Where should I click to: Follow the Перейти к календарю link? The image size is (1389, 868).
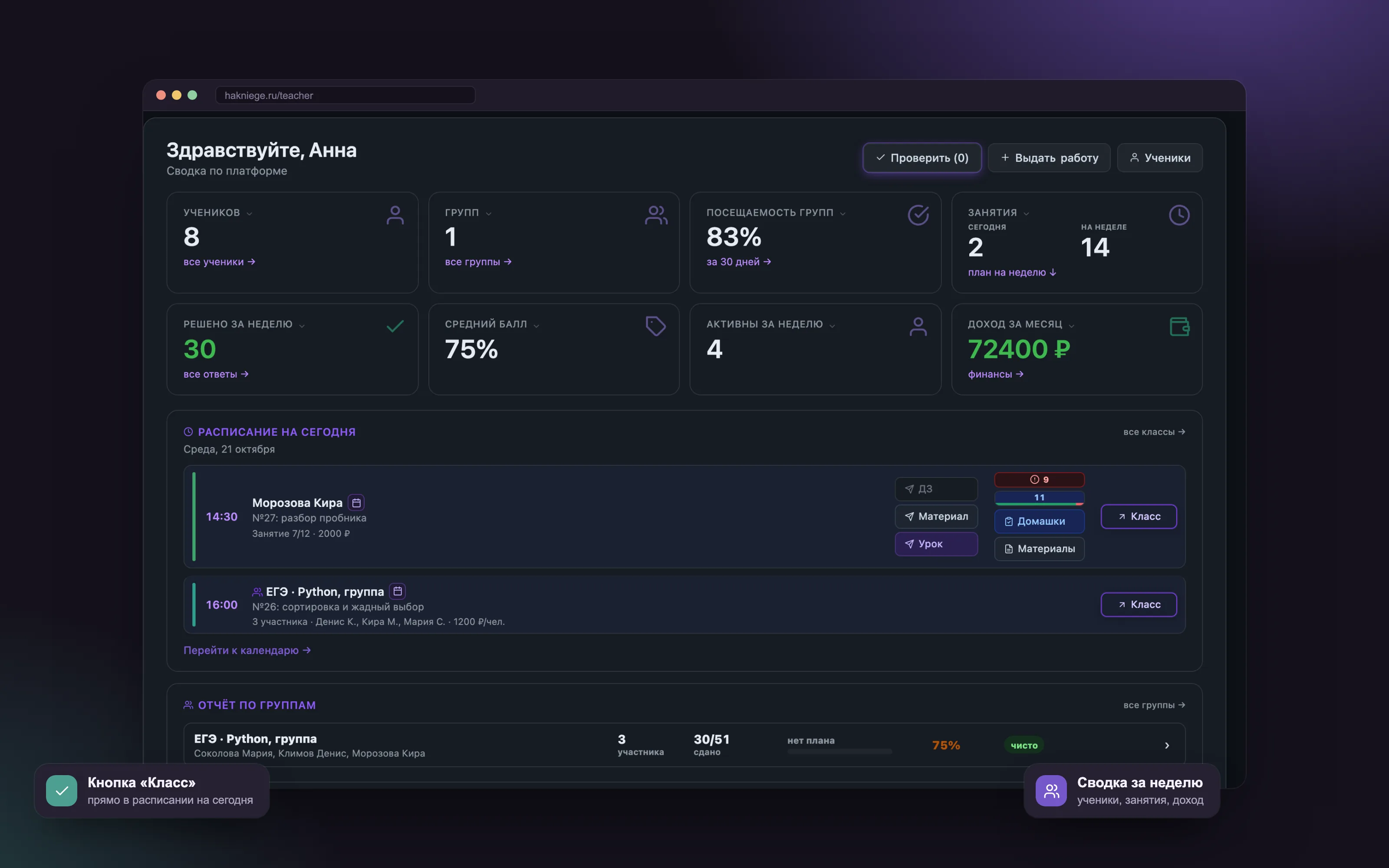coord(247,651)
